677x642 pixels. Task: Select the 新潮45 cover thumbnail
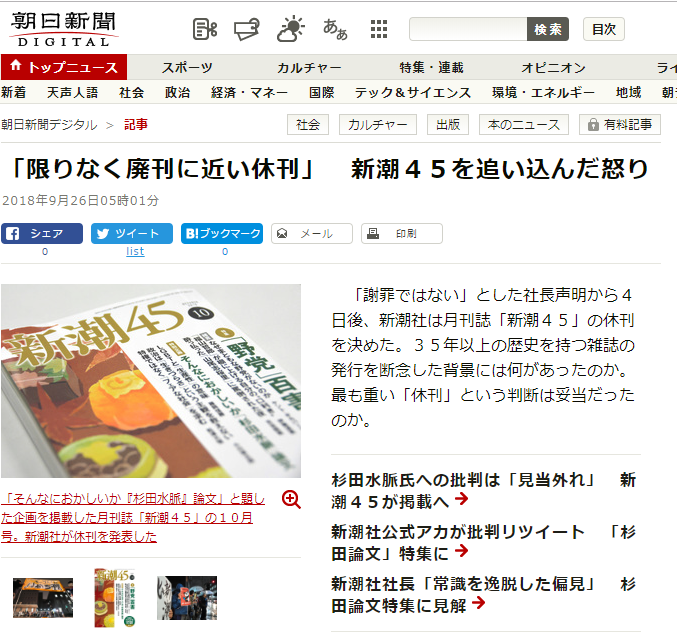click(x=115, y=598)
